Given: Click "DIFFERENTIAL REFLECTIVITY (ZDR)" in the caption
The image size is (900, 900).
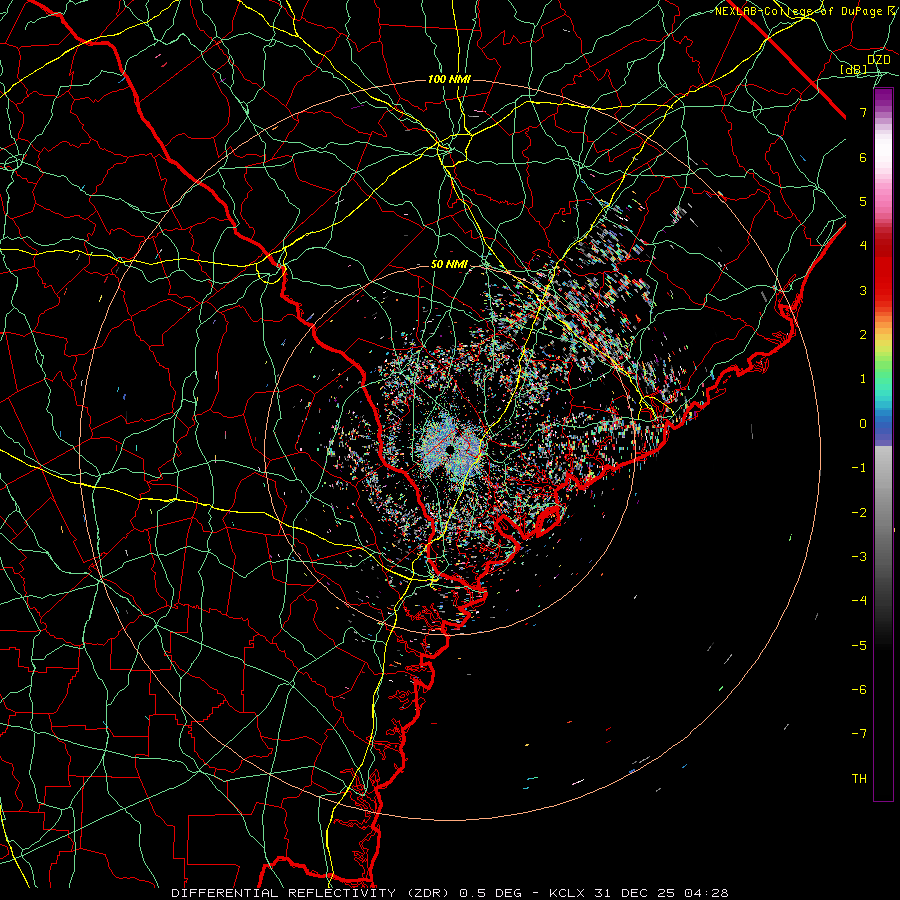Looking at the screenshot, I should [x=312, y=893].
